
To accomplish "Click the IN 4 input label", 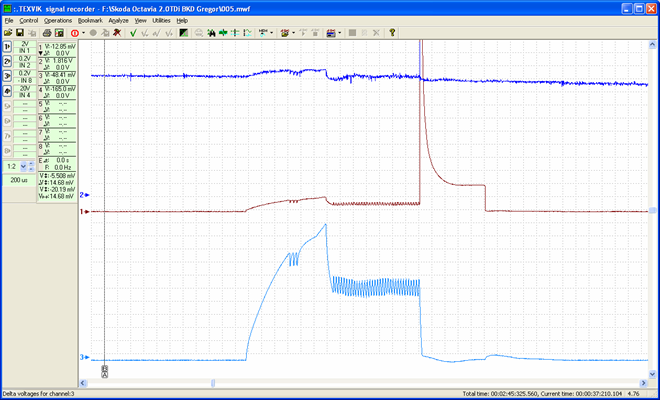I will (x=25, y=95).
